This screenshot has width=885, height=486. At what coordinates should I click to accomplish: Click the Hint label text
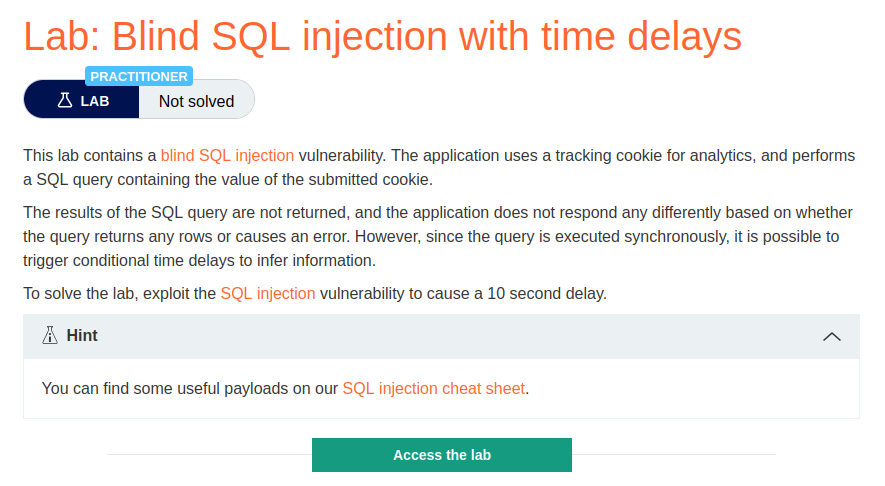click(82, 335)
